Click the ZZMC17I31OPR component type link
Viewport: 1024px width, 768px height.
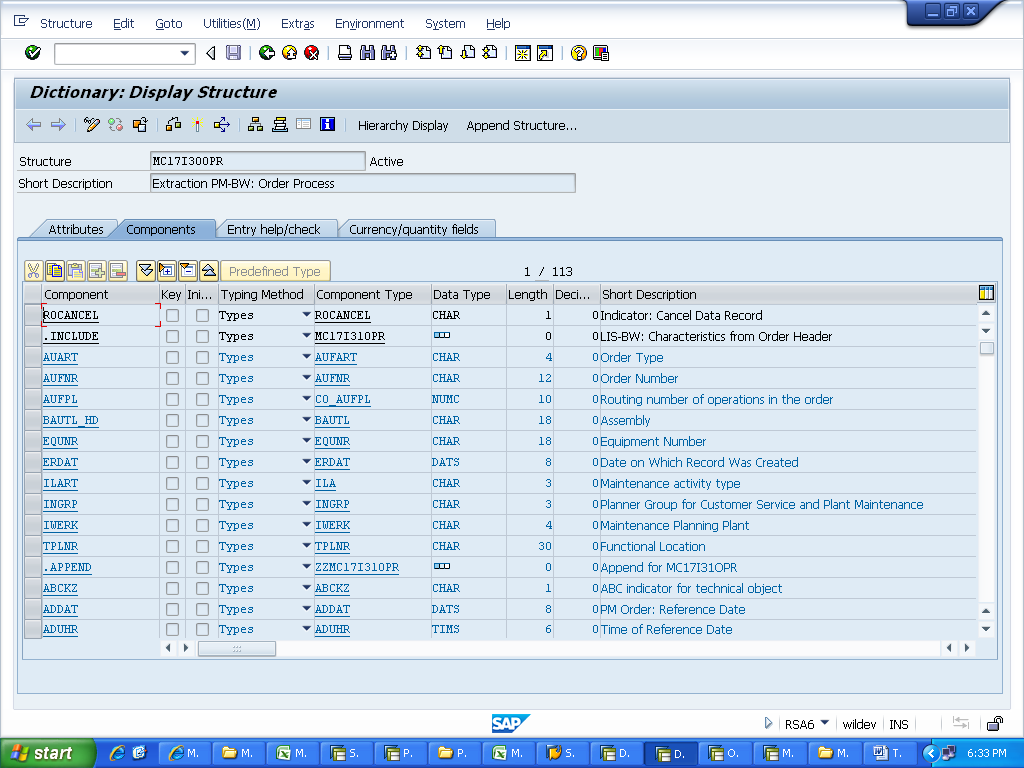(357, 568)
